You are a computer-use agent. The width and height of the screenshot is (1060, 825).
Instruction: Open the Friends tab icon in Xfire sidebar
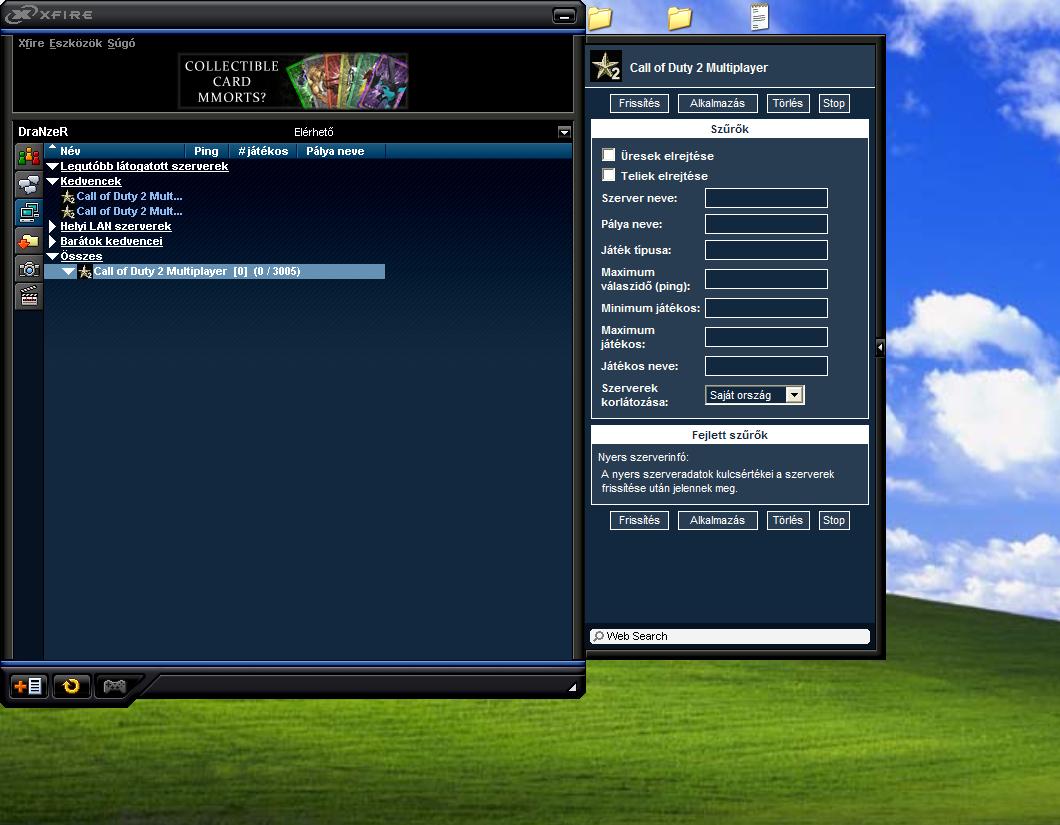[28, 156]
